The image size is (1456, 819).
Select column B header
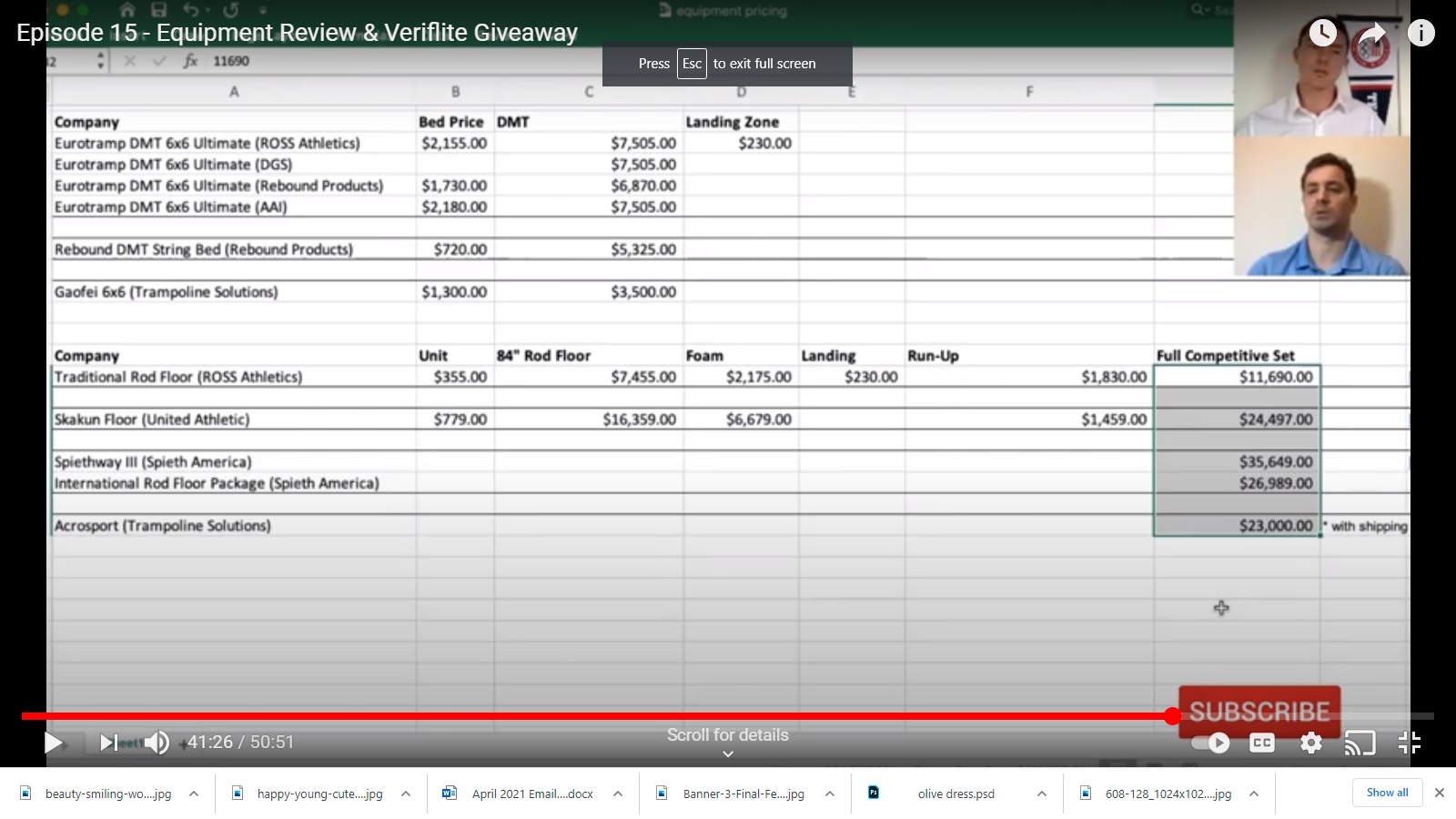(455, 92)
